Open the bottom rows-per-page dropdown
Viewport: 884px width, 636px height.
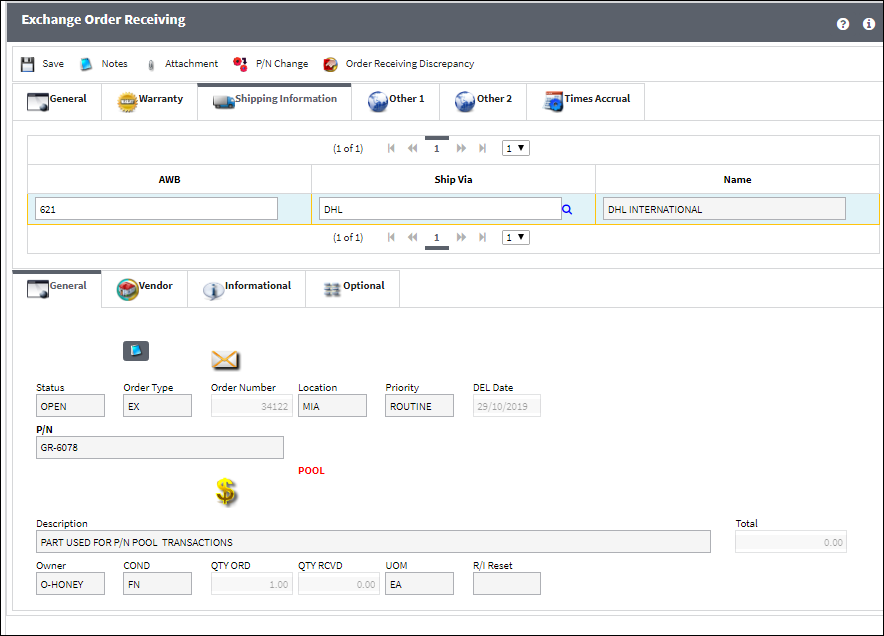coord(516,237)
